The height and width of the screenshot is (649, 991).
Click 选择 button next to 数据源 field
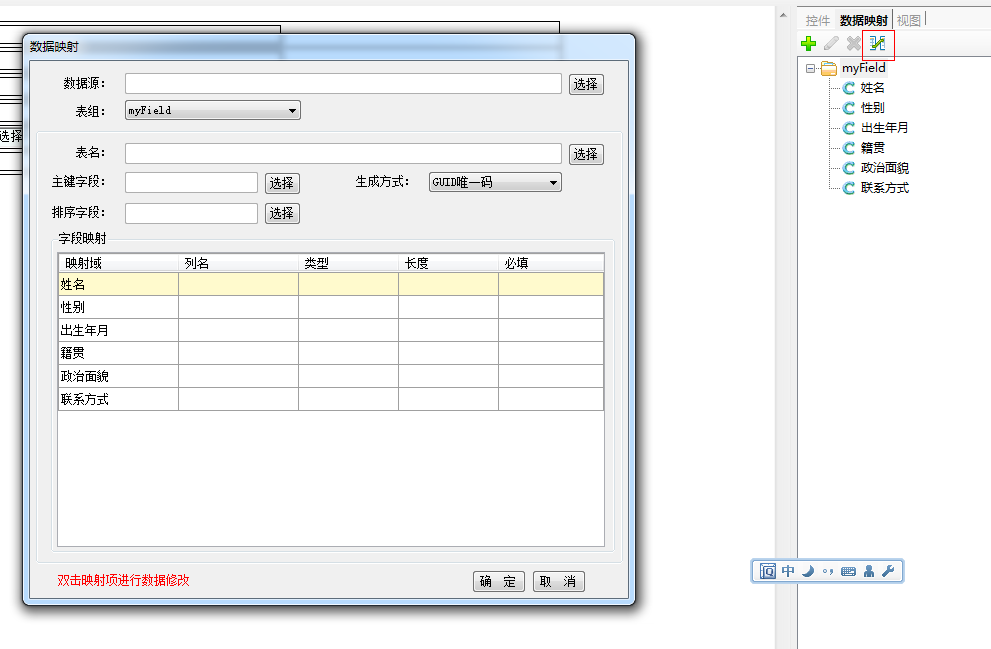(586, 84)
